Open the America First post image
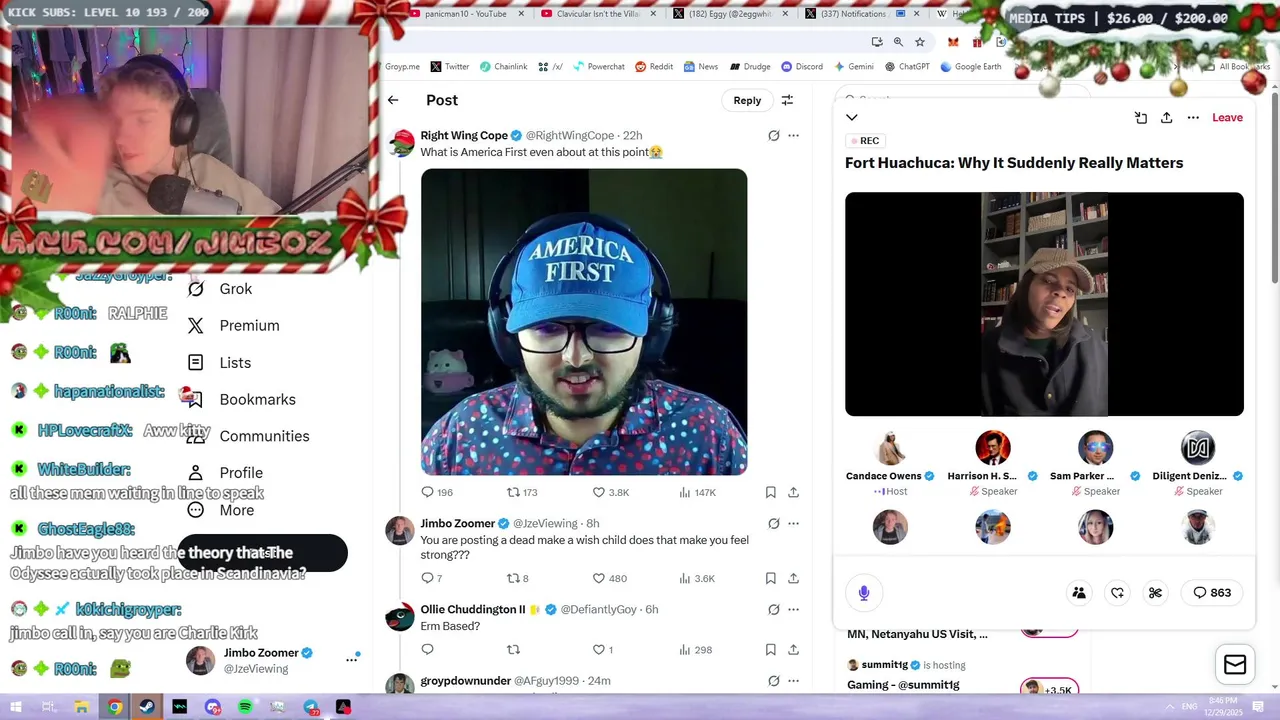The height and width of the screenshot is (720, 1280). pyautogui.click(x=584, y=322)
